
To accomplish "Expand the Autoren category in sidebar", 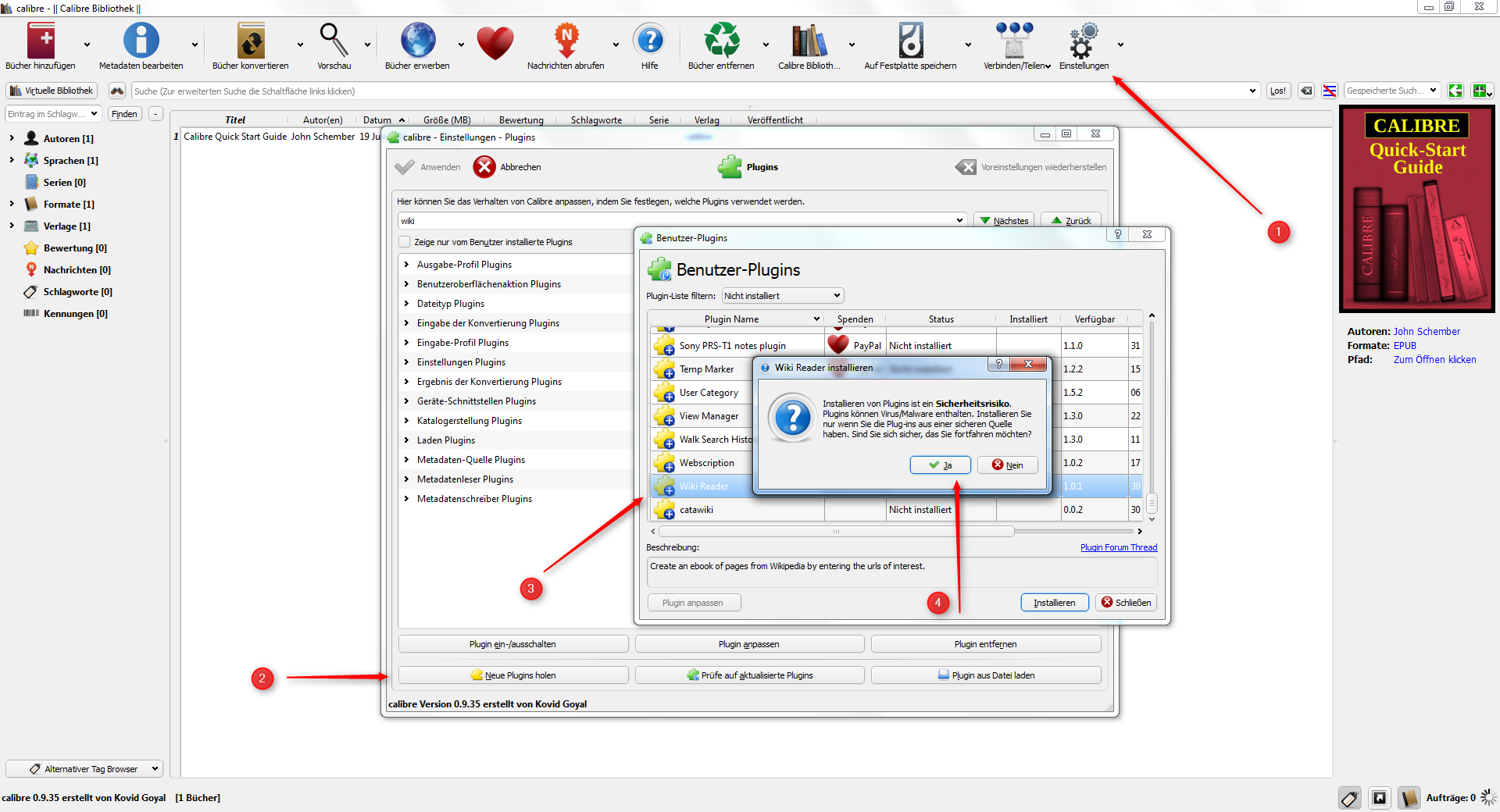I will click(12, 138).
